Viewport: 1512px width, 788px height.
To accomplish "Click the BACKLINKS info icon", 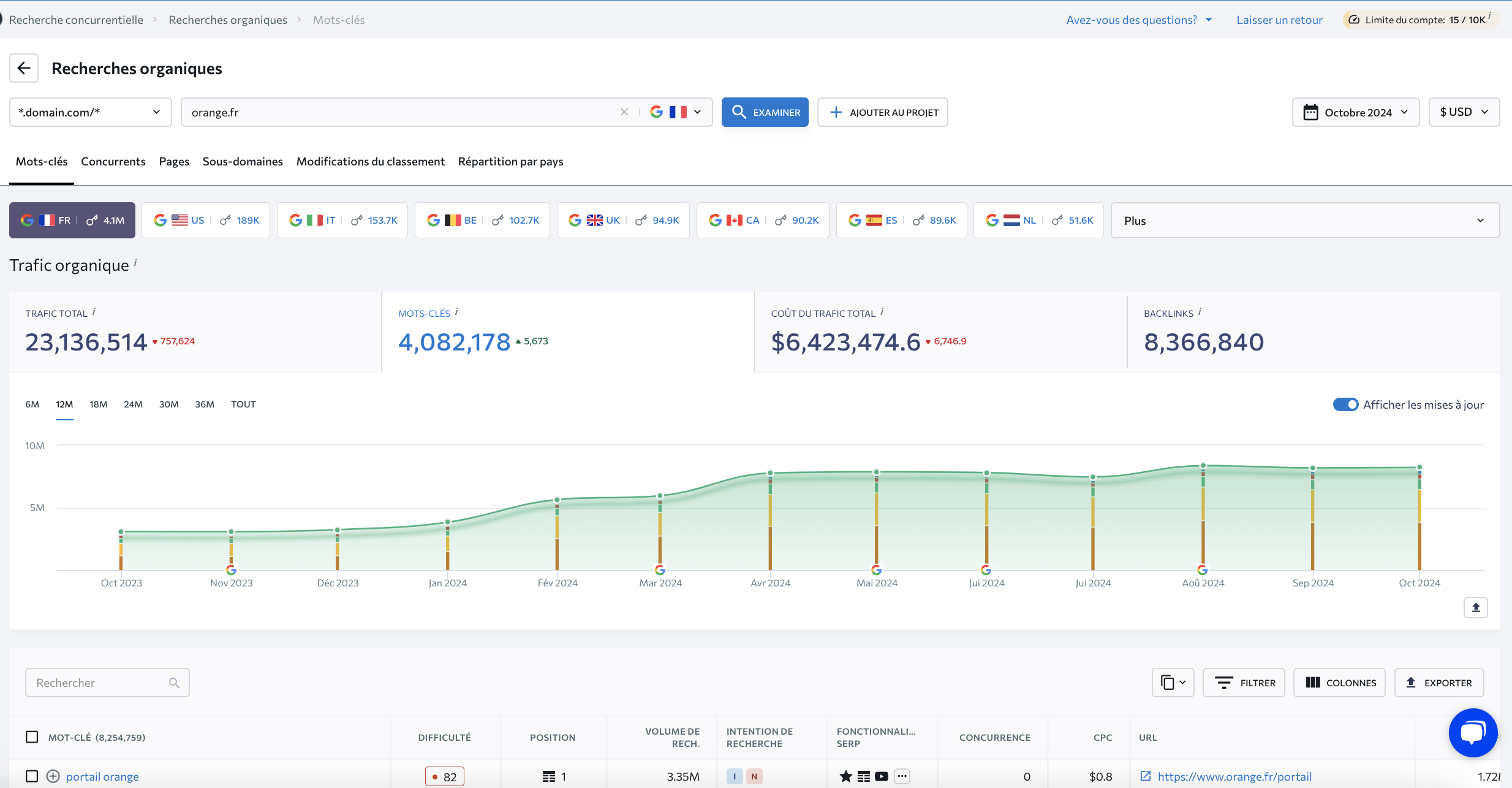I will pyautogui.click(x=1200, y=312).
